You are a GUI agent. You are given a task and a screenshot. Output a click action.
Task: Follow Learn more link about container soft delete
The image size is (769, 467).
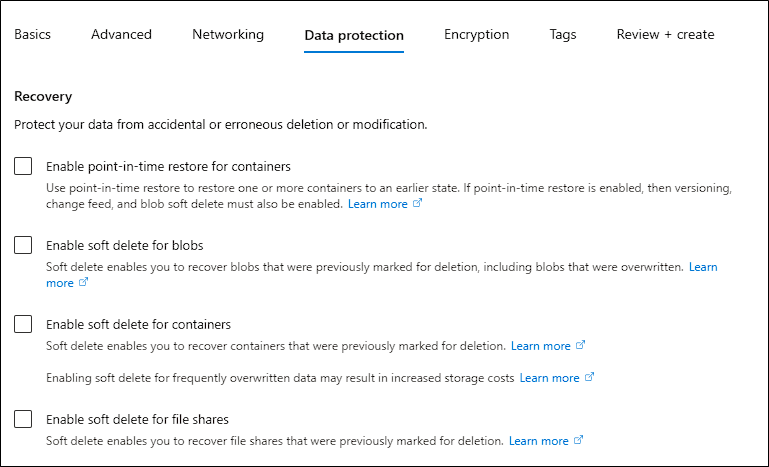[x=541, y=346]
